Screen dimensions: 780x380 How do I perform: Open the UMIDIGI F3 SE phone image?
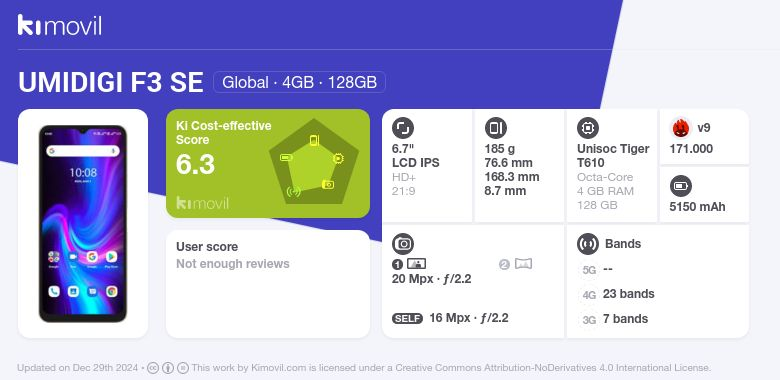click(83, 224)
